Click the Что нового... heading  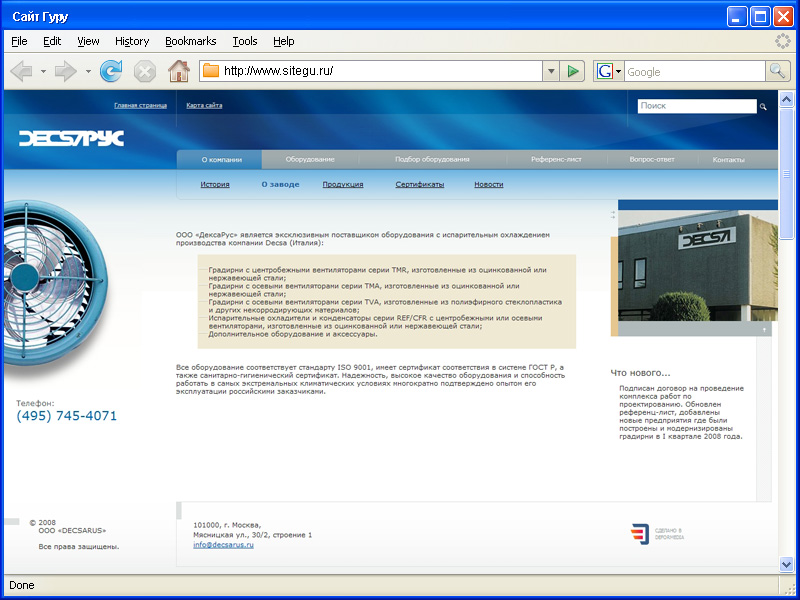click(640, 373)
